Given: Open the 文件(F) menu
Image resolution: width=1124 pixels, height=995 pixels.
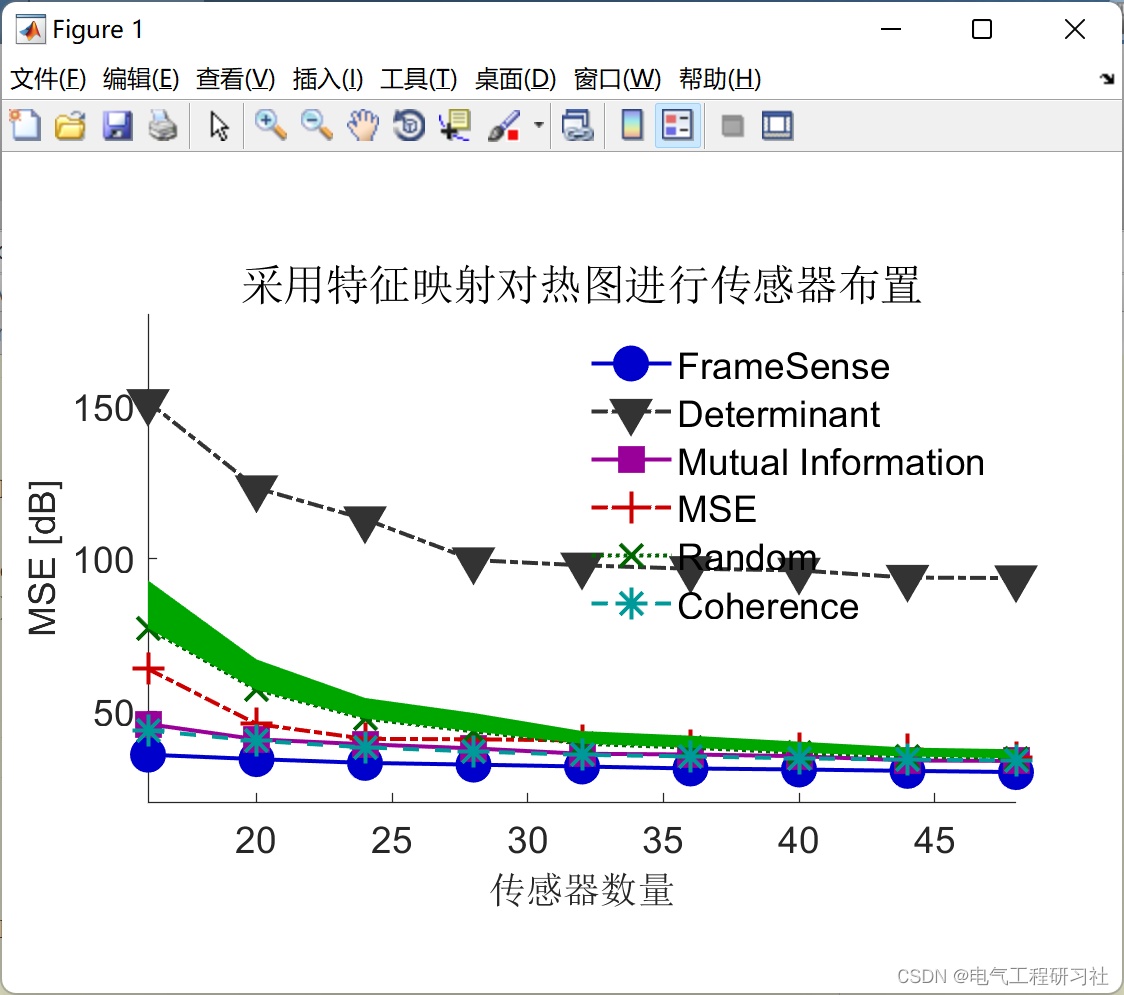Looking at the screenshot, I should click(x=48, y=79).
